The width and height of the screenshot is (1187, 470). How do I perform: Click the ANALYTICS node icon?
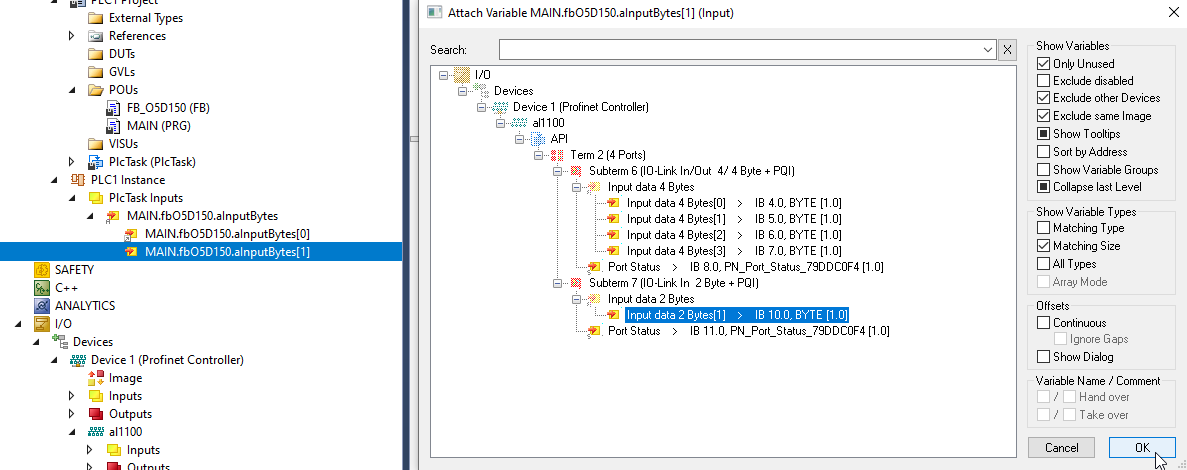tap(42, 306)
